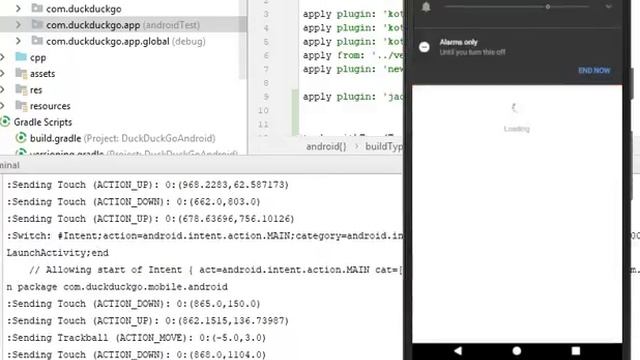Viewport: 640px width, 360px height.
Task: Tap the emulator Back navigation button
Action: click(x=458, y=351)
